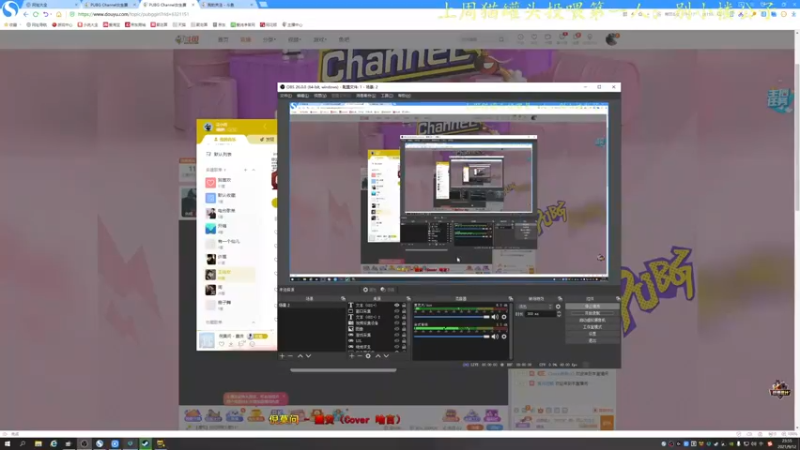
Task: Pop out the OBS Controls dock
Action: pos(618,298)
